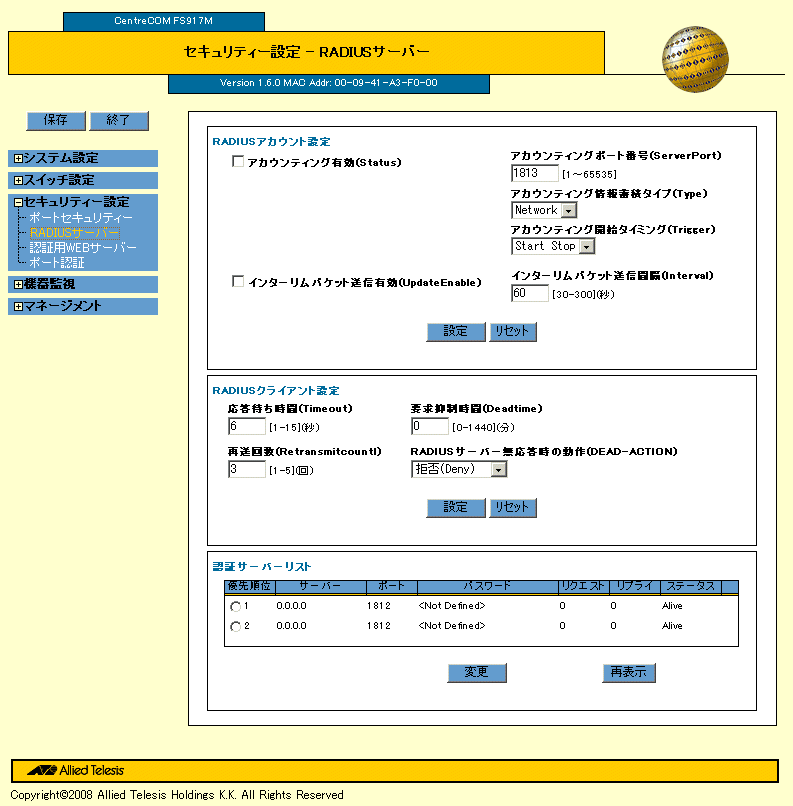Select priority 1 server radio button
The image size is (793, 806).
[x=235, y=607]
